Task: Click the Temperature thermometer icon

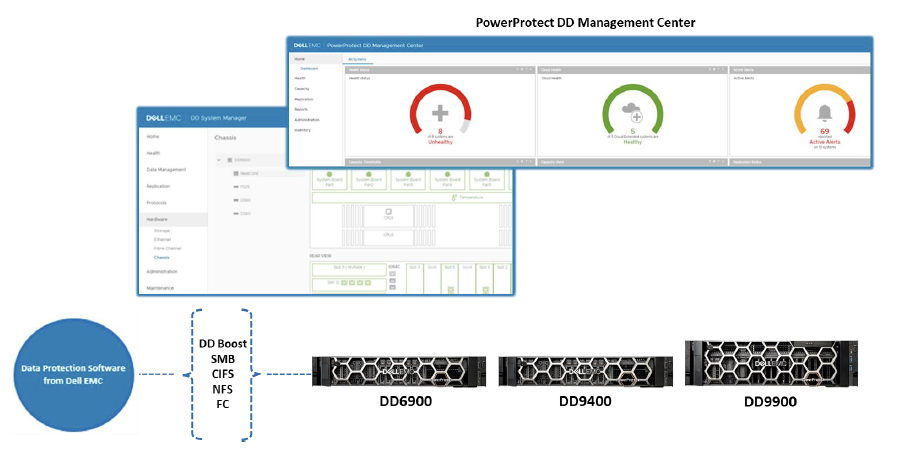Action: (454, 198)
